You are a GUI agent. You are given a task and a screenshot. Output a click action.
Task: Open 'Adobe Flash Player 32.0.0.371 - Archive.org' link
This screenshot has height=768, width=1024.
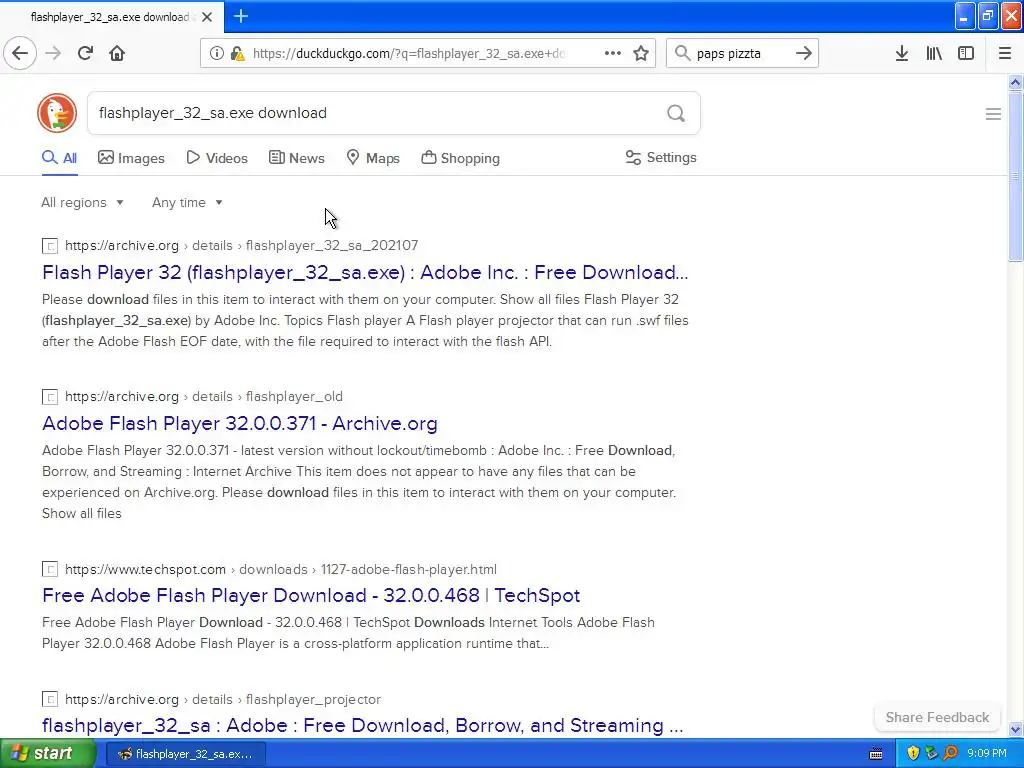[240, 423]
